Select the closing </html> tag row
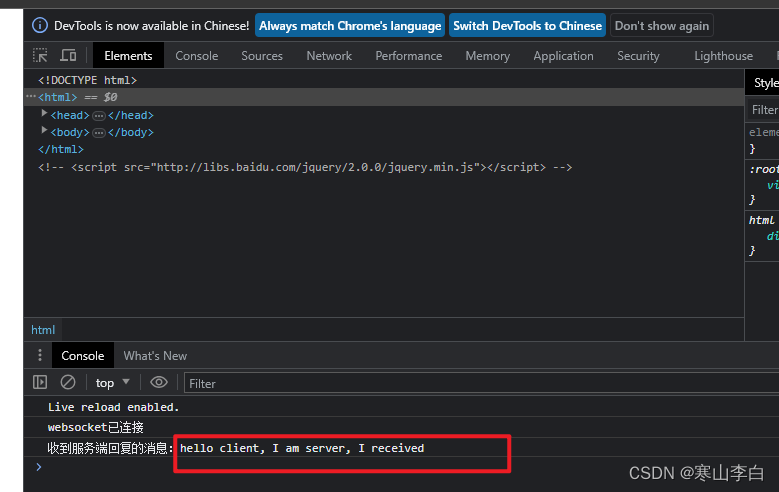 coord(61,149)
